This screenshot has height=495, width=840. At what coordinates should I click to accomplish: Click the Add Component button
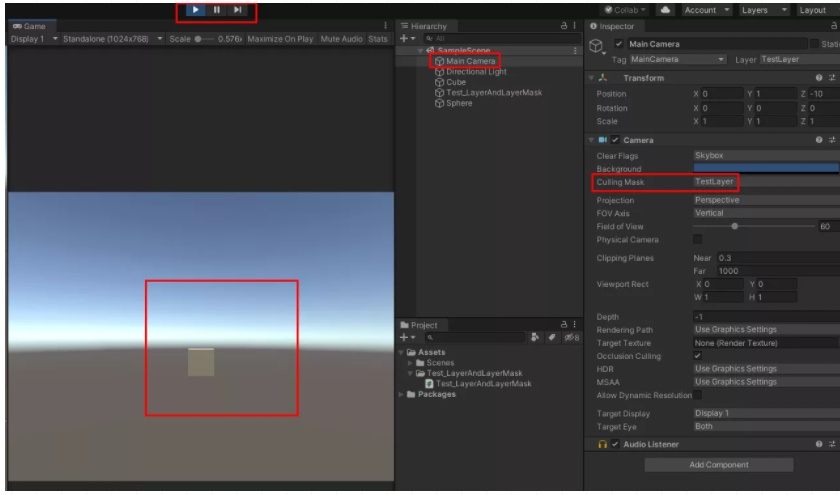(719, 464)
